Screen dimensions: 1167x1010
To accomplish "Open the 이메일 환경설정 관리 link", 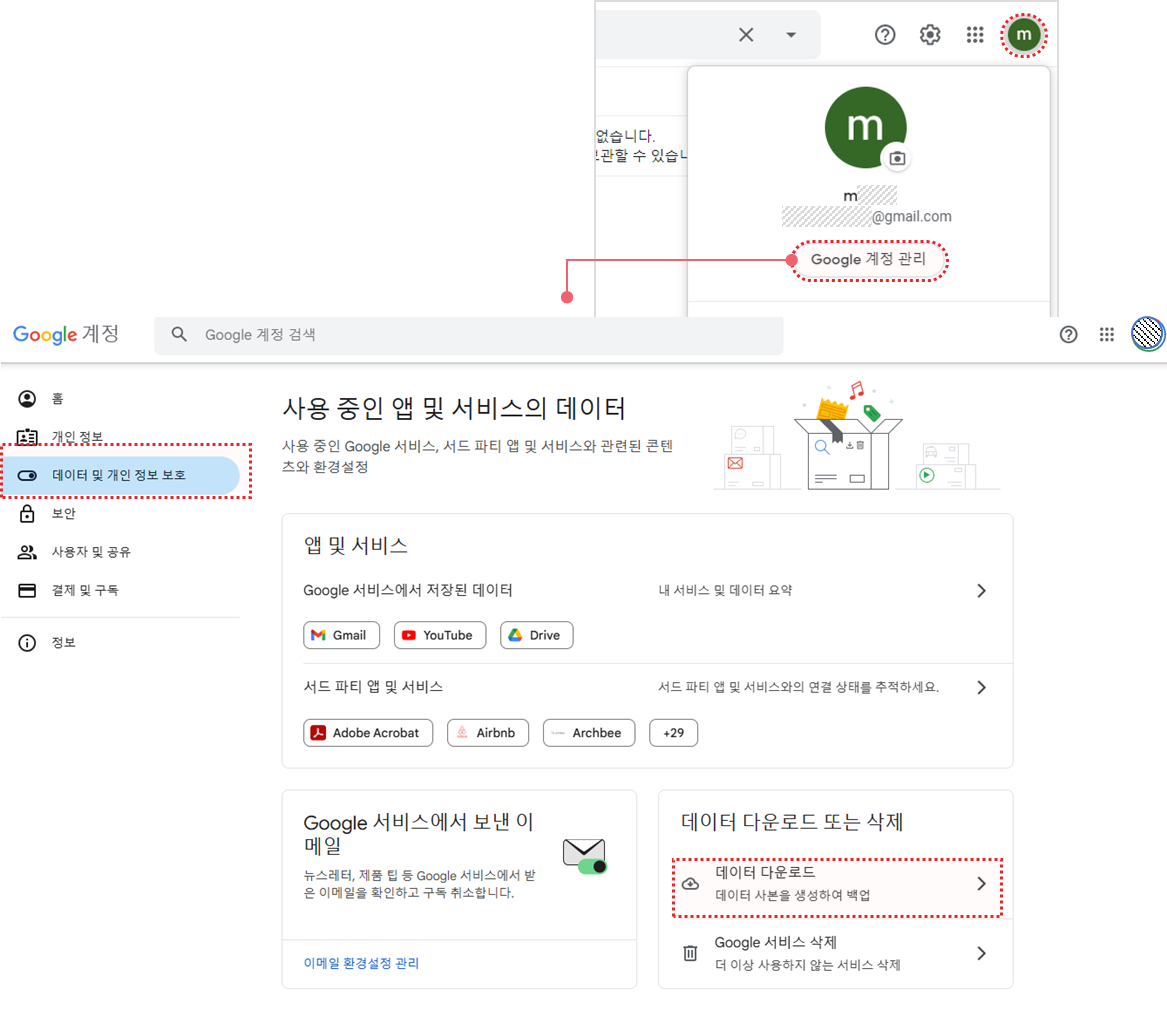I will tap(361, 963).
